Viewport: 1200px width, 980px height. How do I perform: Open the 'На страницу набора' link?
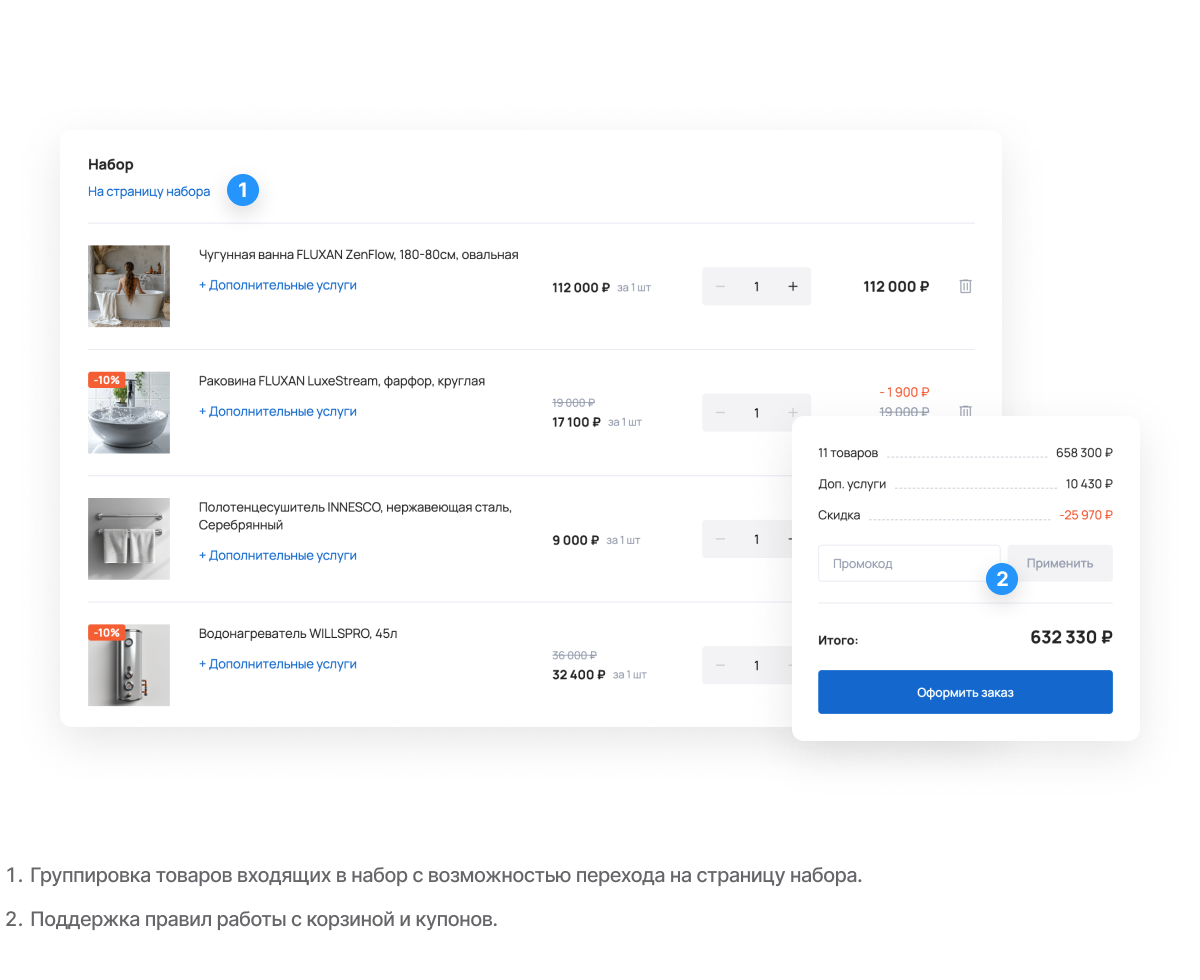click(149, 192)
